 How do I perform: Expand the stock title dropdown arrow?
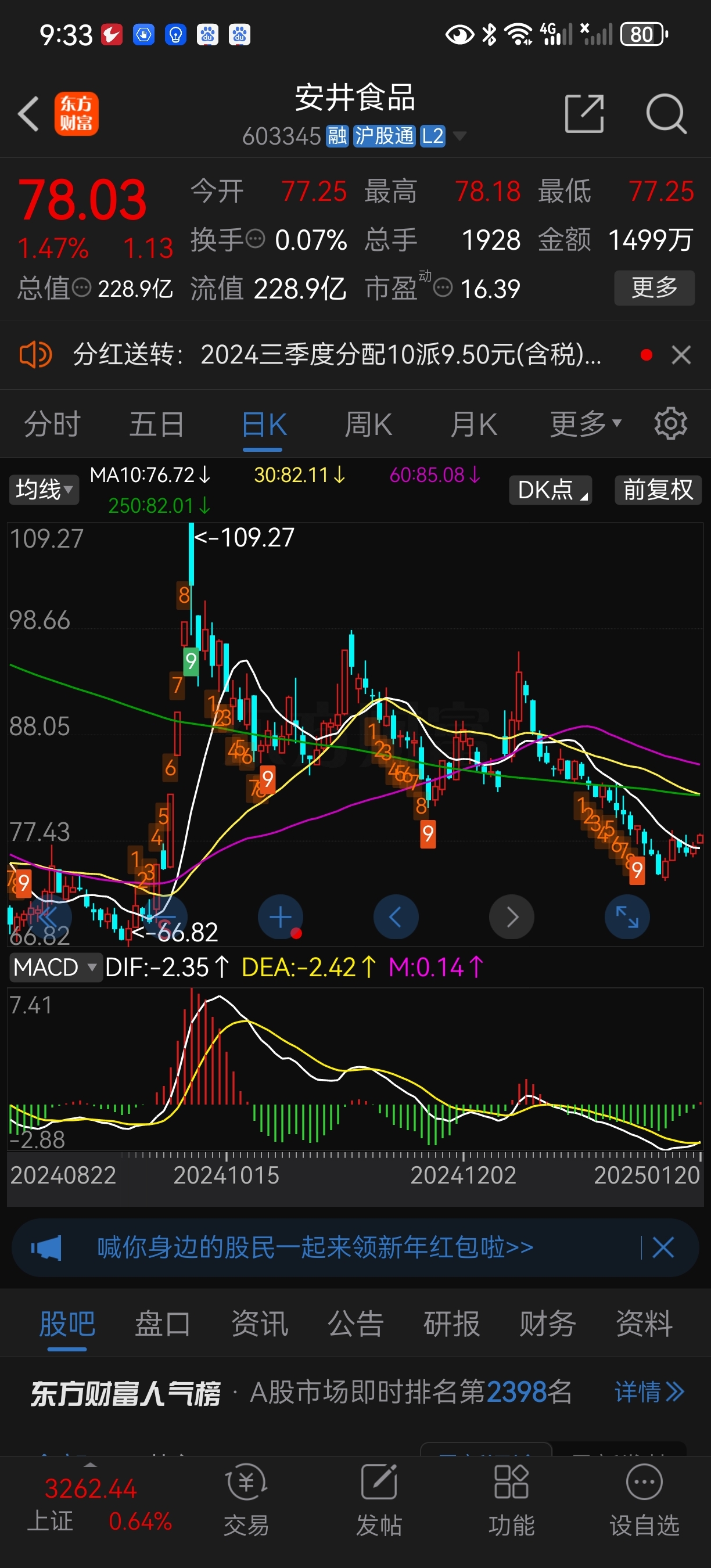pos(459,136)
